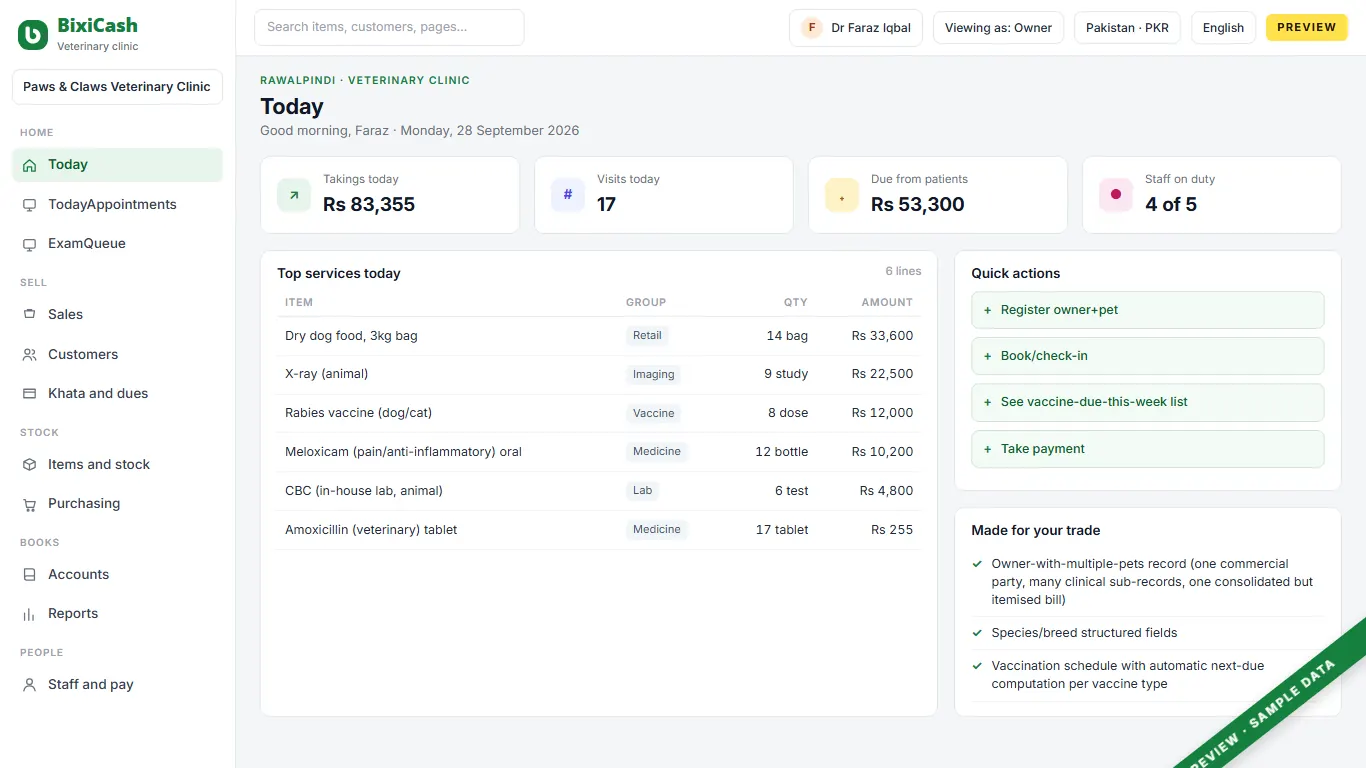
Task: Open the See vaccine-due-this-week list action
Action: pos(1148,402)
